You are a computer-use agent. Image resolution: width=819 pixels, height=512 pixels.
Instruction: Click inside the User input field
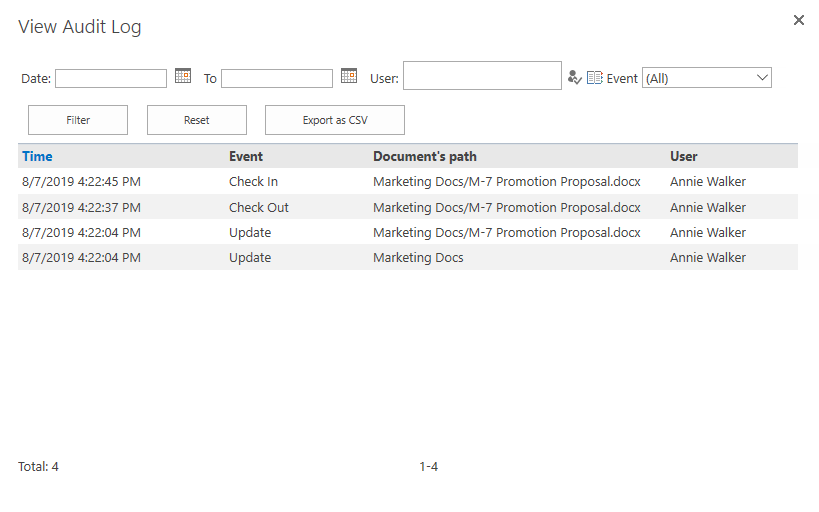482,76
